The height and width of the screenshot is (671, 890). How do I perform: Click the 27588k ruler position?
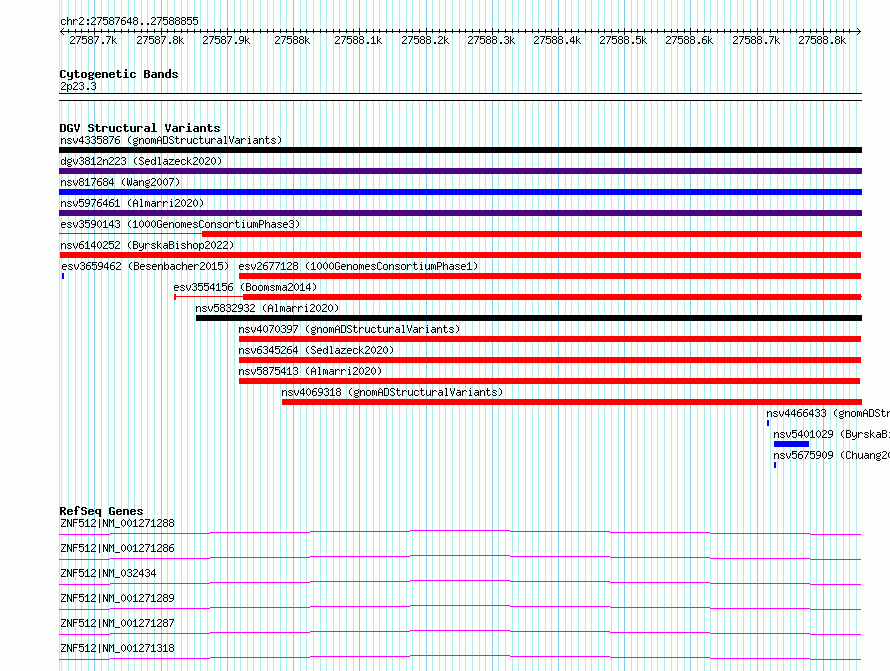point(292,40)
